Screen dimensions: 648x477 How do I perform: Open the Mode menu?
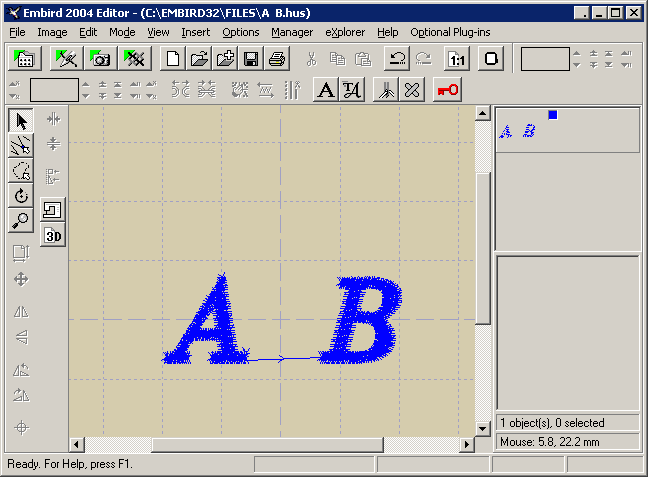click(122, 32)
